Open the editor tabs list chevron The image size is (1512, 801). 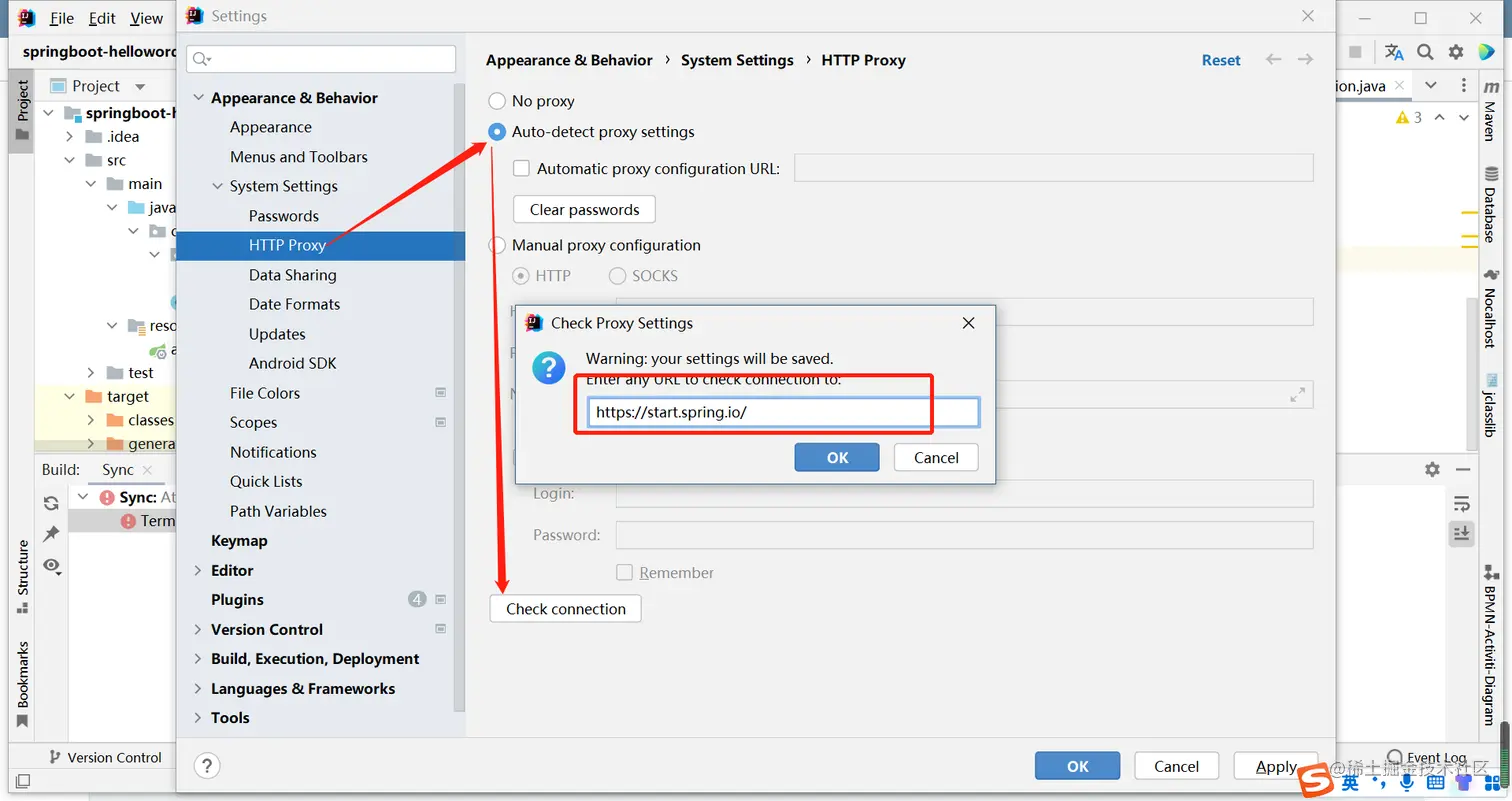1431,86
